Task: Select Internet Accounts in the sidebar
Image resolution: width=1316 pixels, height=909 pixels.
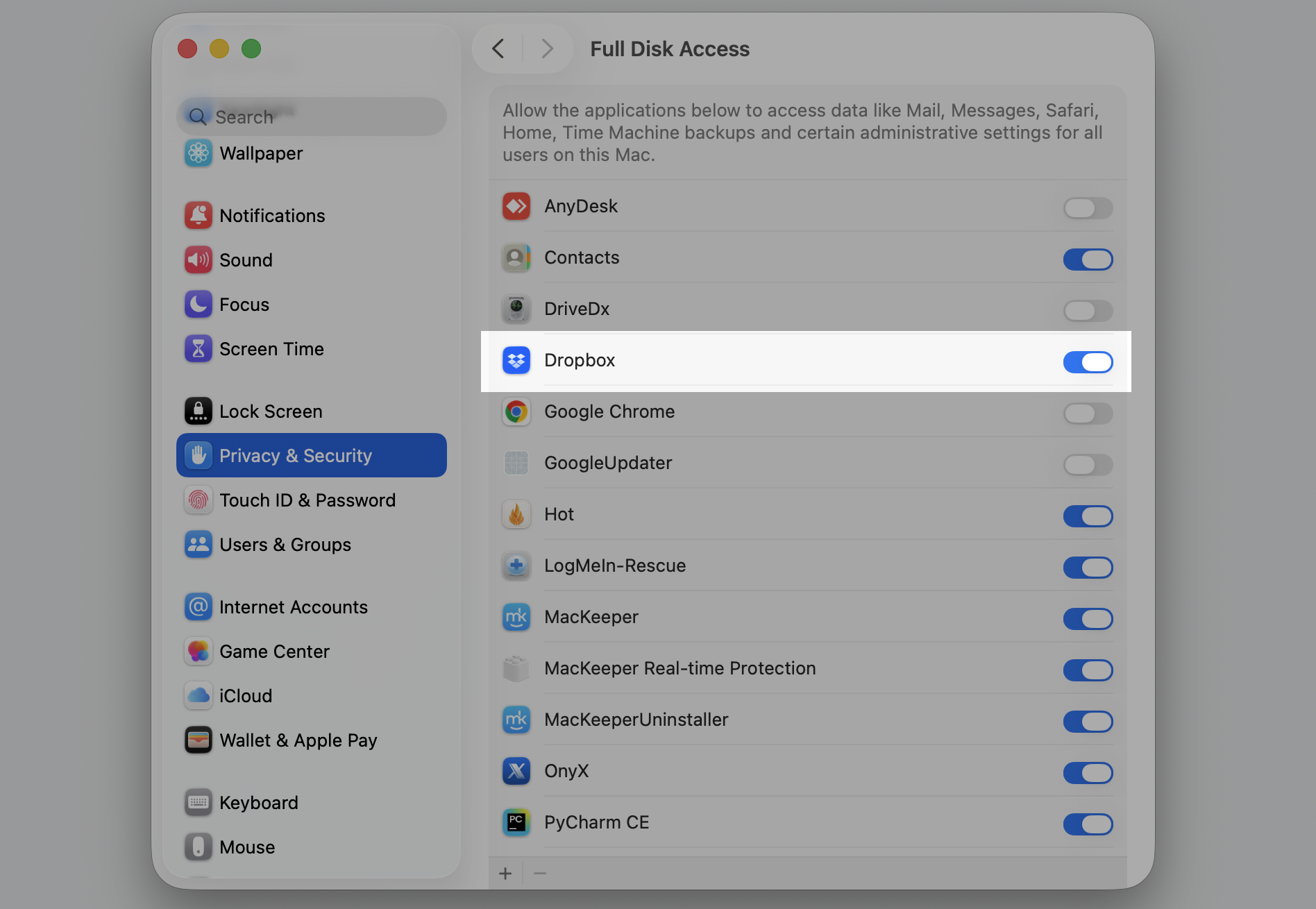Action: click(x=311, y=607)
